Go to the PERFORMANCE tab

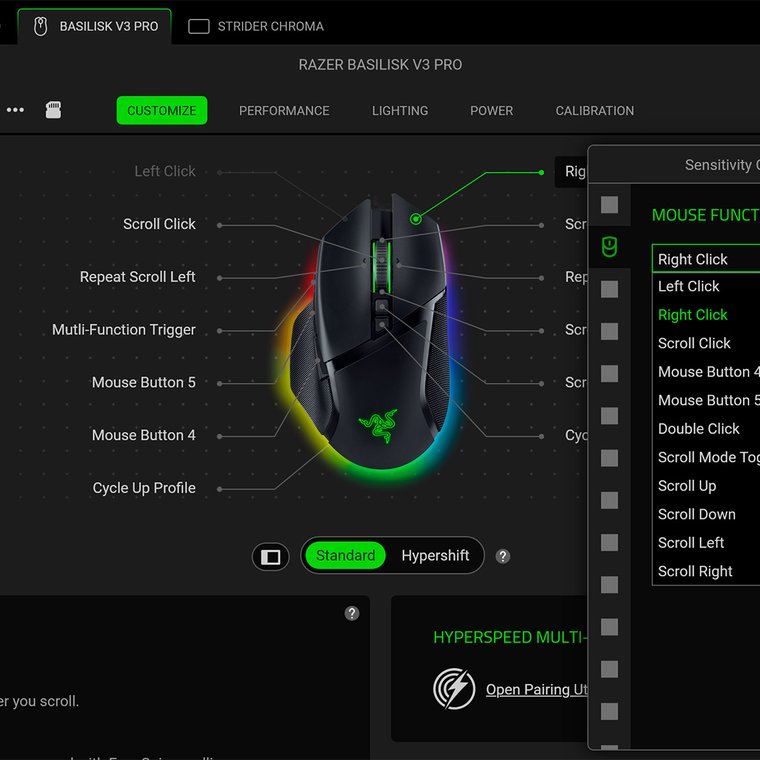[284, 111]
